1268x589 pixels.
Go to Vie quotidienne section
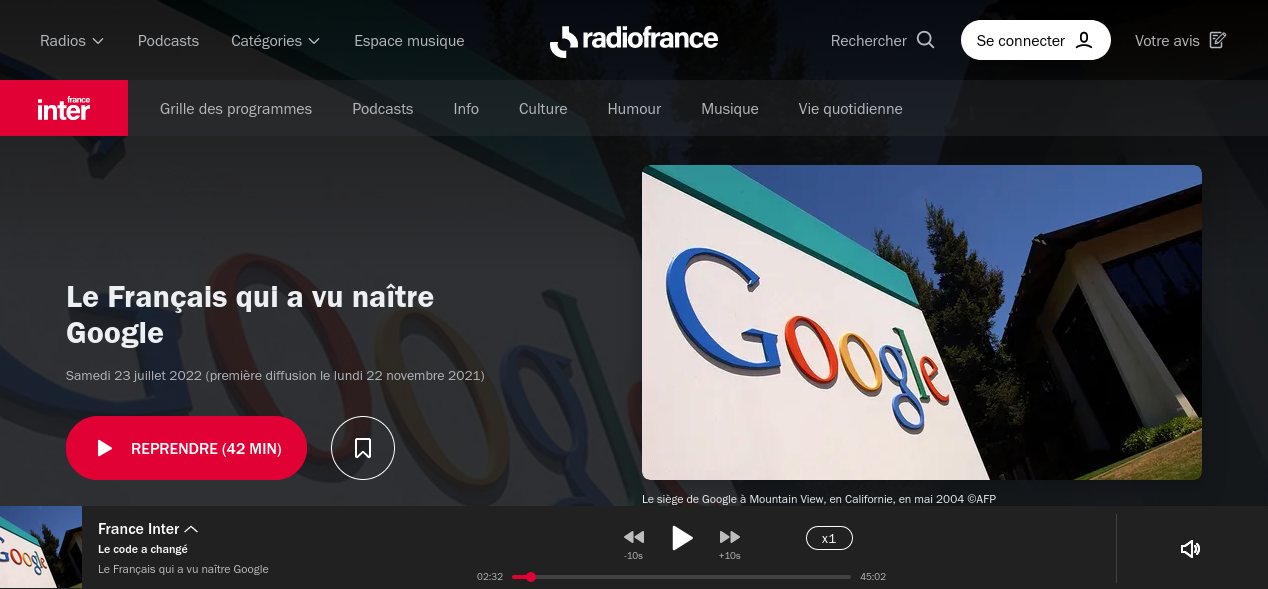pyautogui.click(x=850, y=108)
